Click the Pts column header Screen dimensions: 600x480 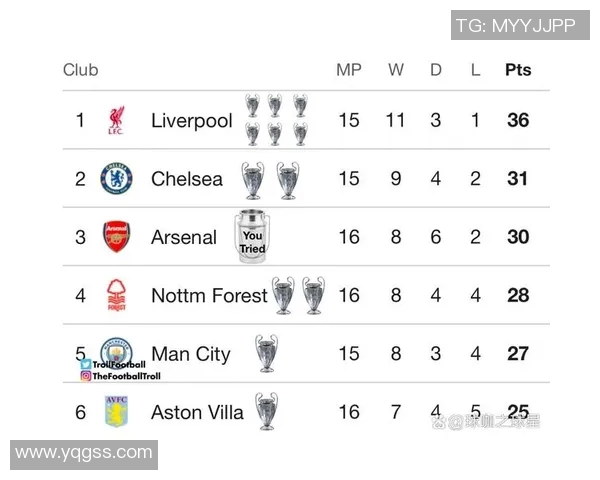tap(518, 70)
